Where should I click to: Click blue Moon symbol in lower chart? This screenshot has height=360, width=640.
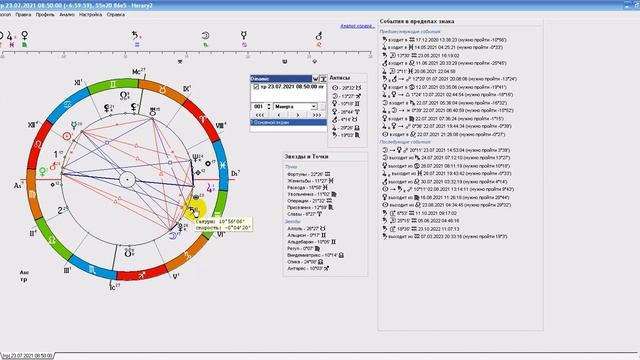174,236
